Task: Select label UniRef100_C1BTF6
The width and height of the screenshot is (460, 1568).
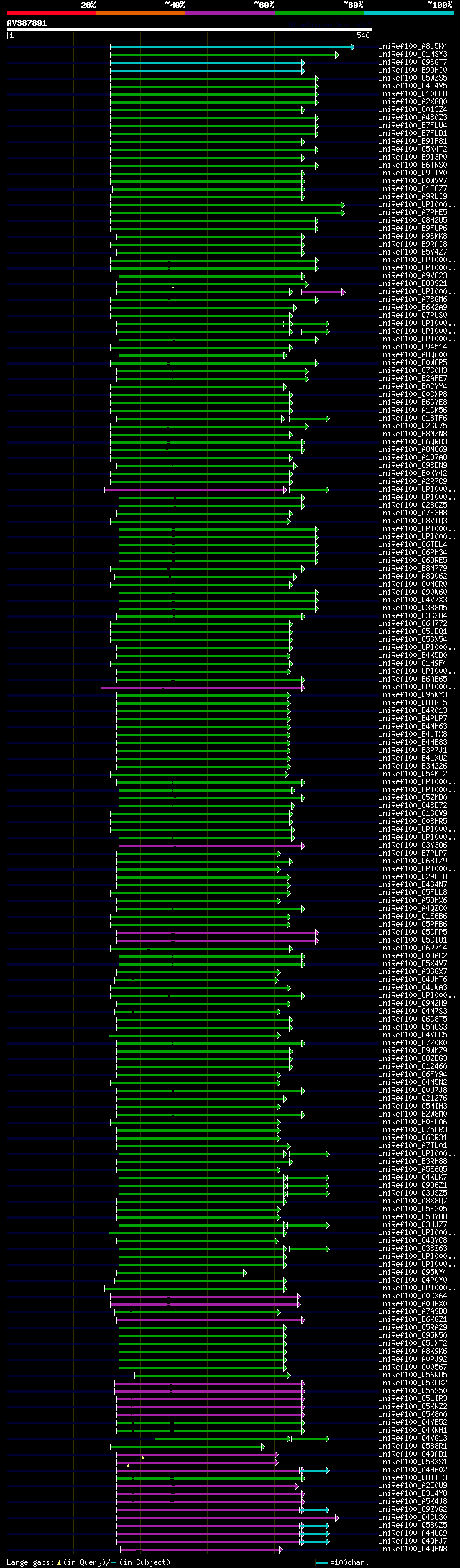Action: (x=413, y=418)
